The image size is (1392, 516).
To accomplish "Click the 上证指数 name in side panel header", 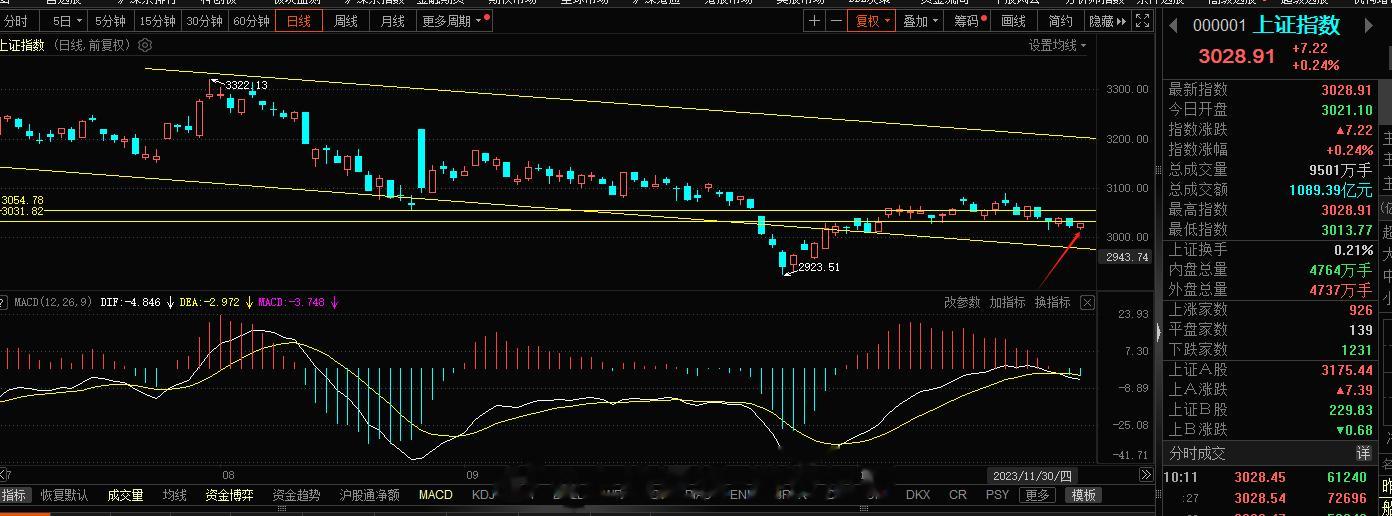I will (1298, 25).
